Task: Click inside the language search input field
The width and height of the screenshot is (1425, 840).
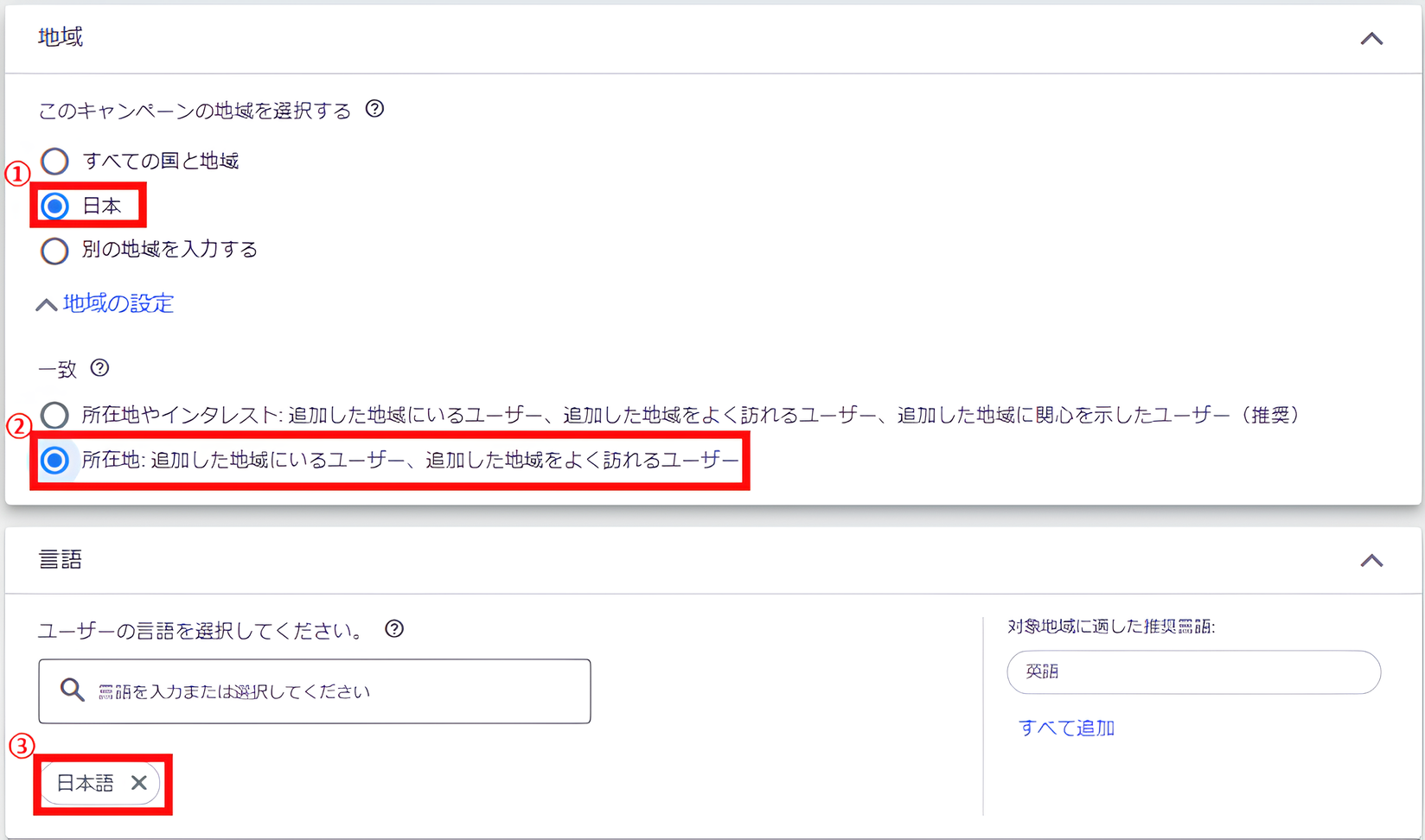Action: 311,690
